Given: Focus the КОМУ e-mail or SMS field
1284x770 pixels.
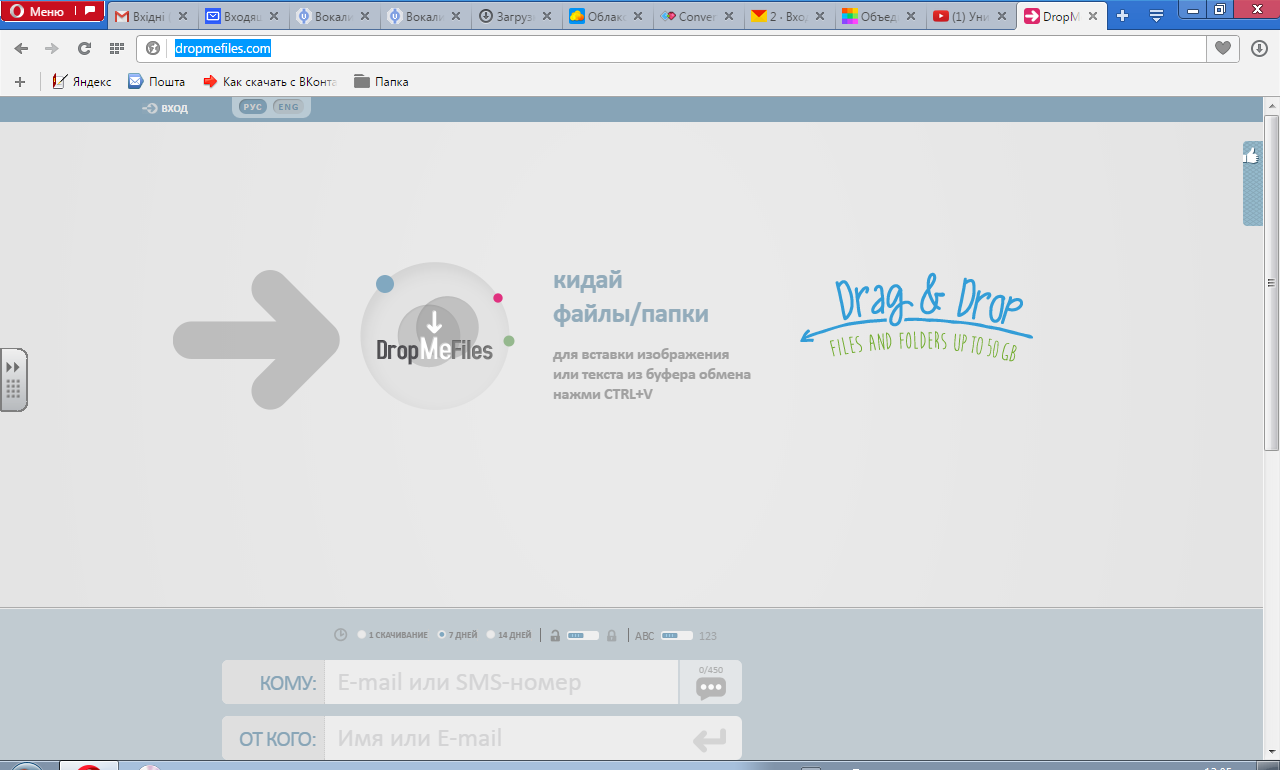Looking at the screenshot, I should point(501,683).
